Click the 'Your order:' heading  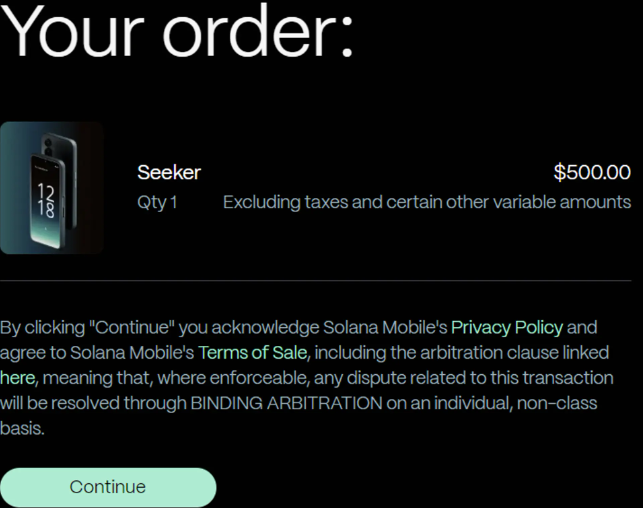pos(177,31)
